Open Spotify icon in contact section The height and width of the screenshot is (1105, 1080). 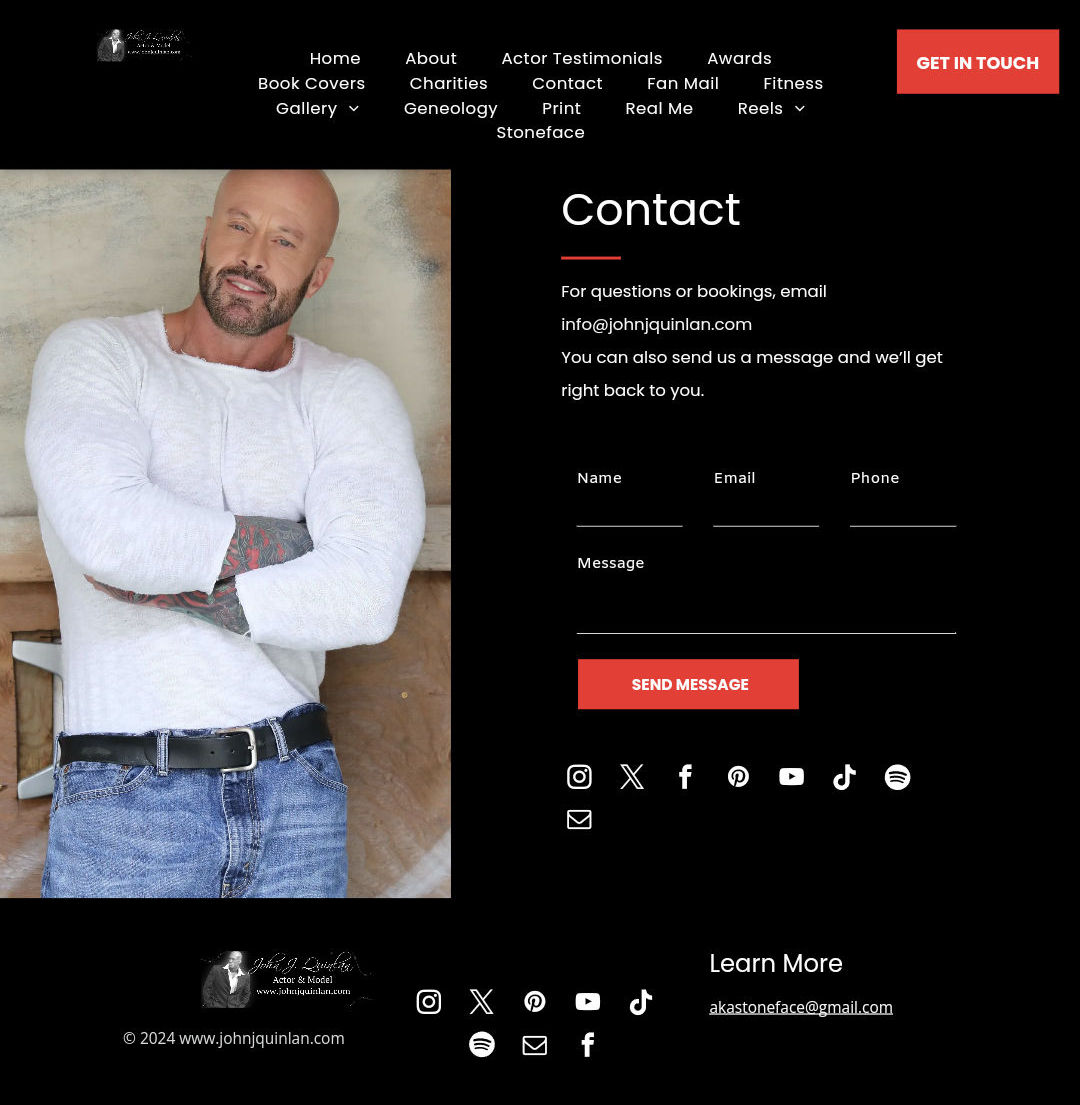tap(898, 777)
